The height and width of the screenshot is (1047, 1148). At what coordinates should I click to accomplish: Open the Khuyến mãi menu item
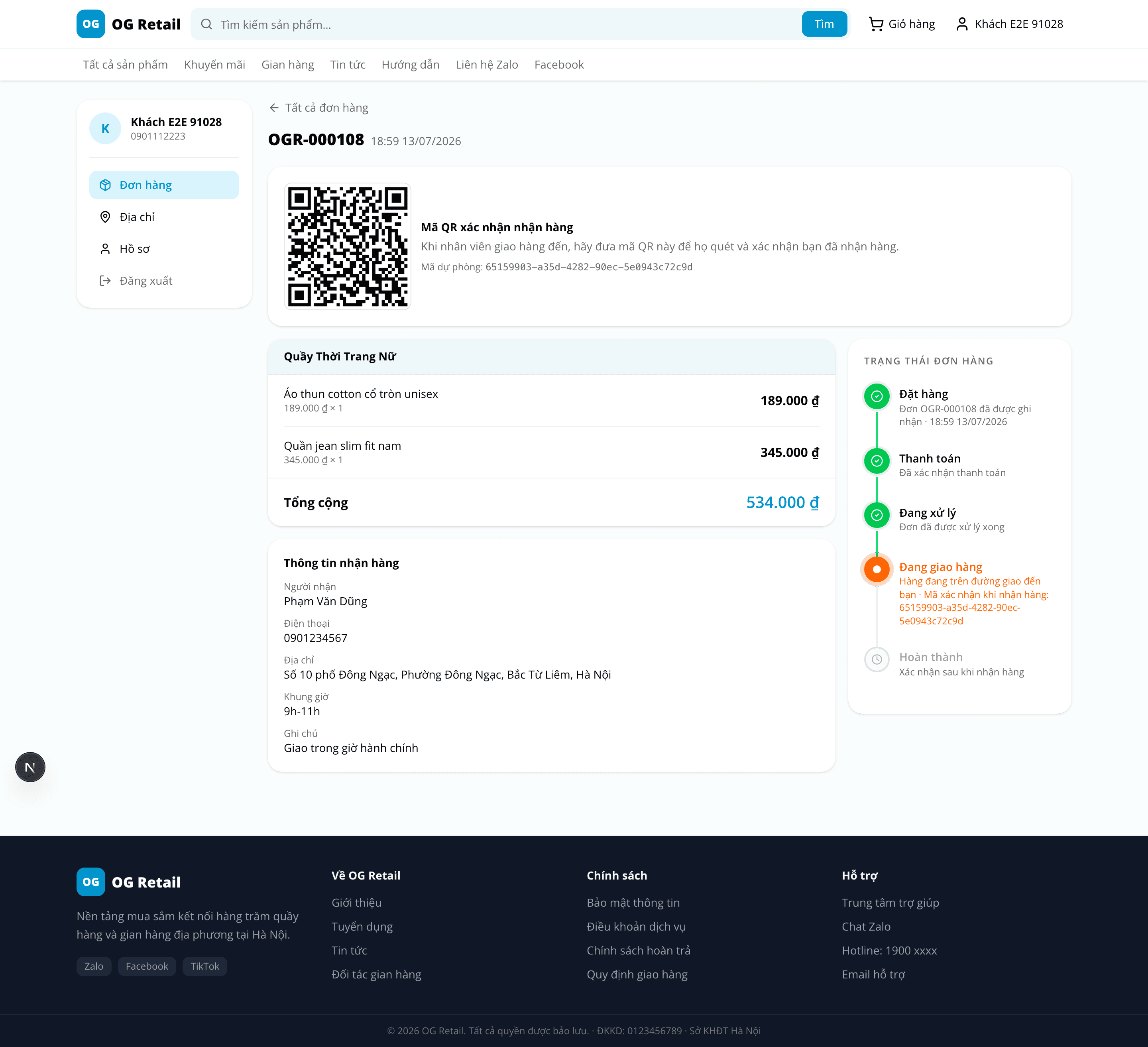[215, 64]
